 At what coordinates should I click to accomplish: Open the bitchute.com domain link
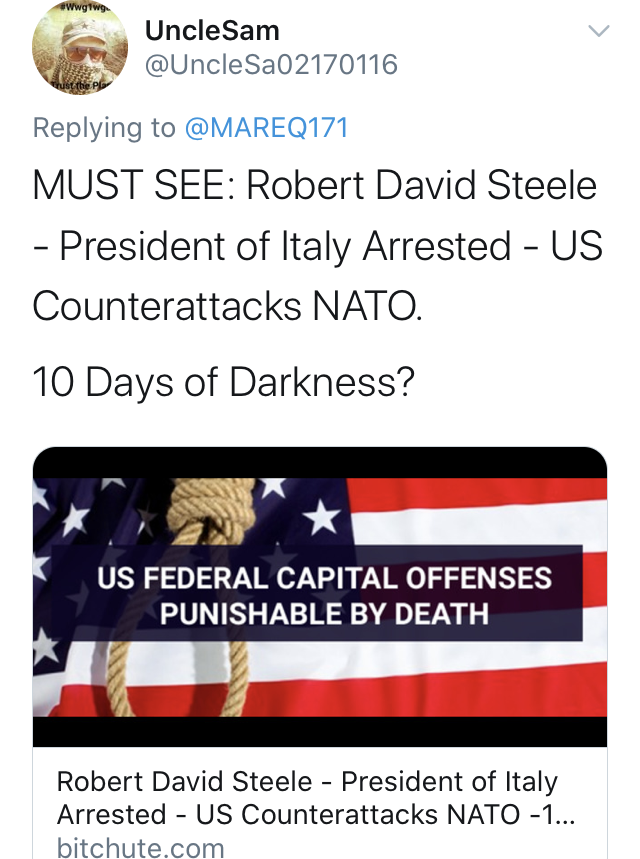(x=141, y=847)
